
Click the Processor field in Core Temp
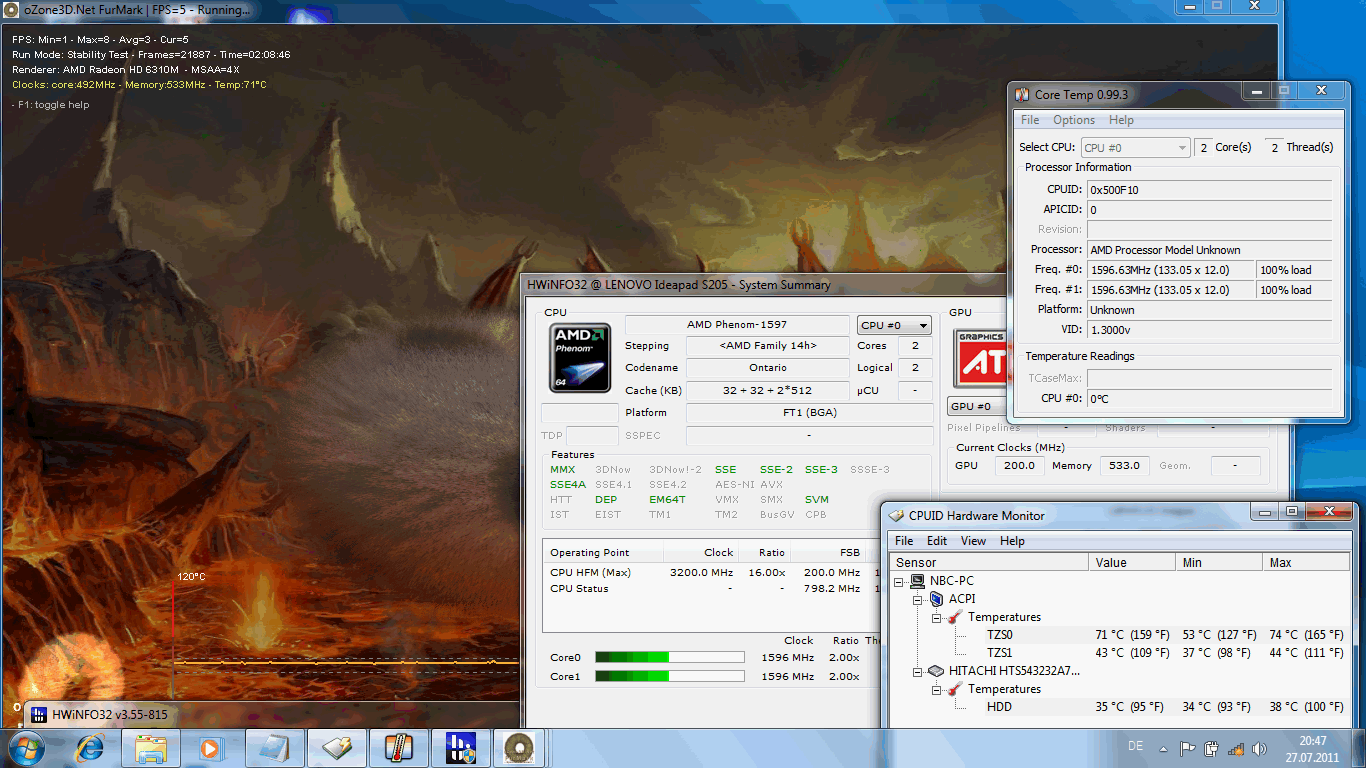click(1210, 250)
